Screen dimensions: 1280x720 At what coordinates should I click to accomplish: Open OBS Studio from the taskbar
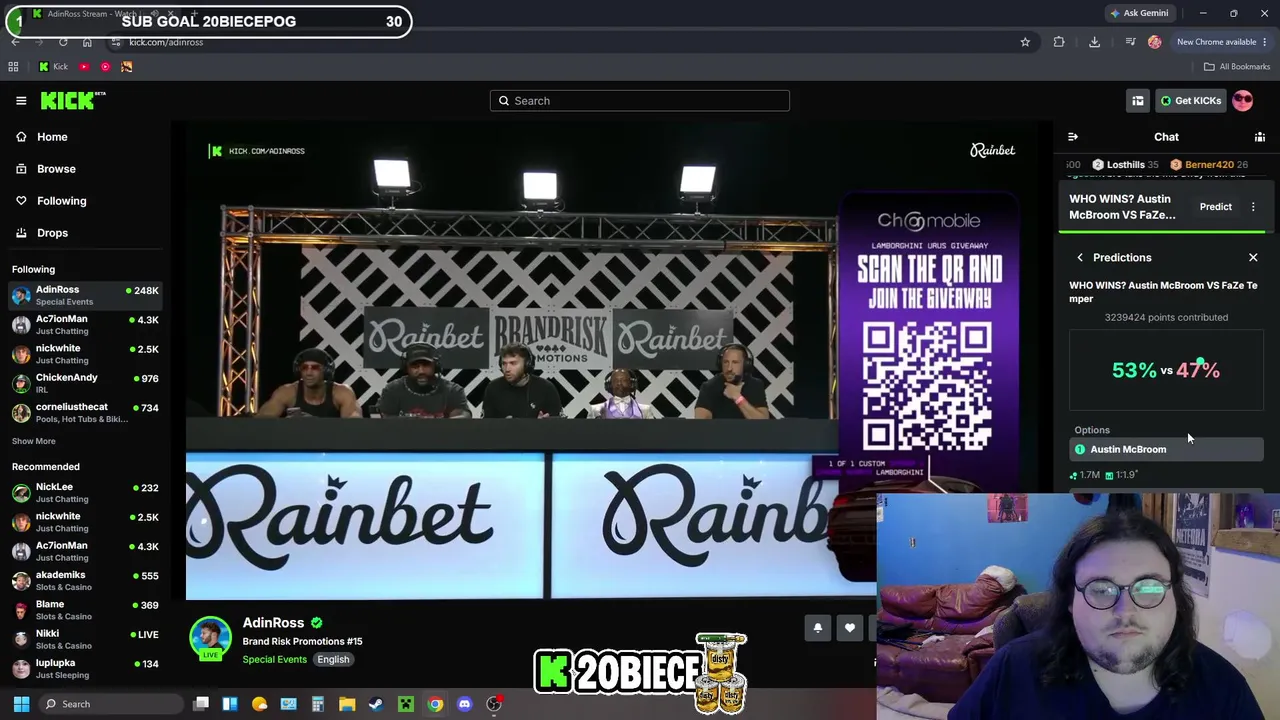pos(494,704)
